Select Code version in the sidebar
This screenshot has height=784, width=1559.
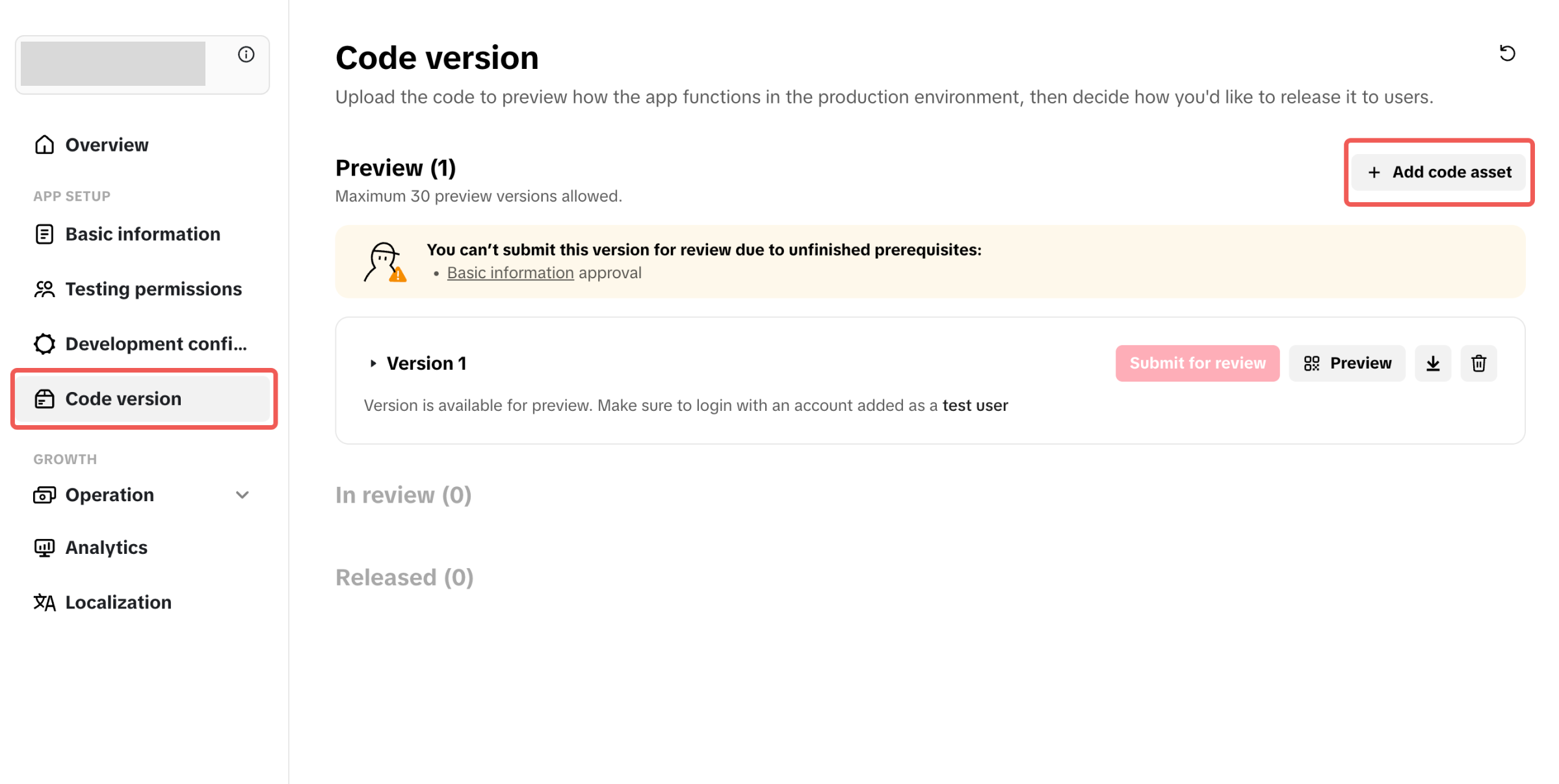click(x=123, y=399)
